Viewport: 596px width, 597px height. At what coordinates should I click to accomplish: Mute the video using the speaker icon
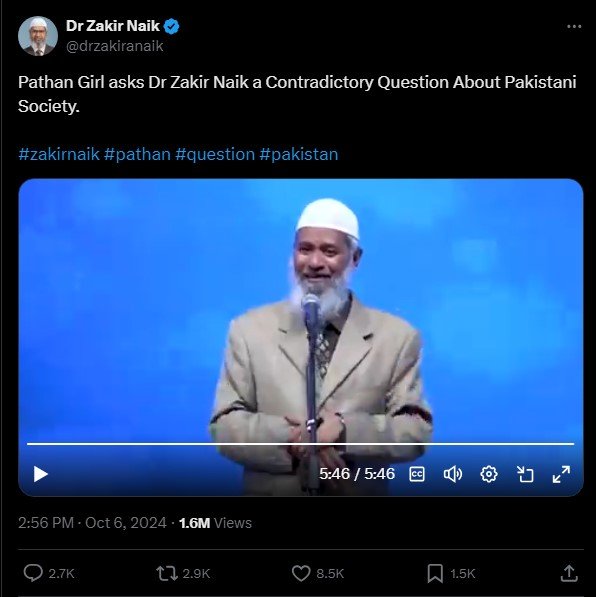pyautogui.click(x=453, y=474)
